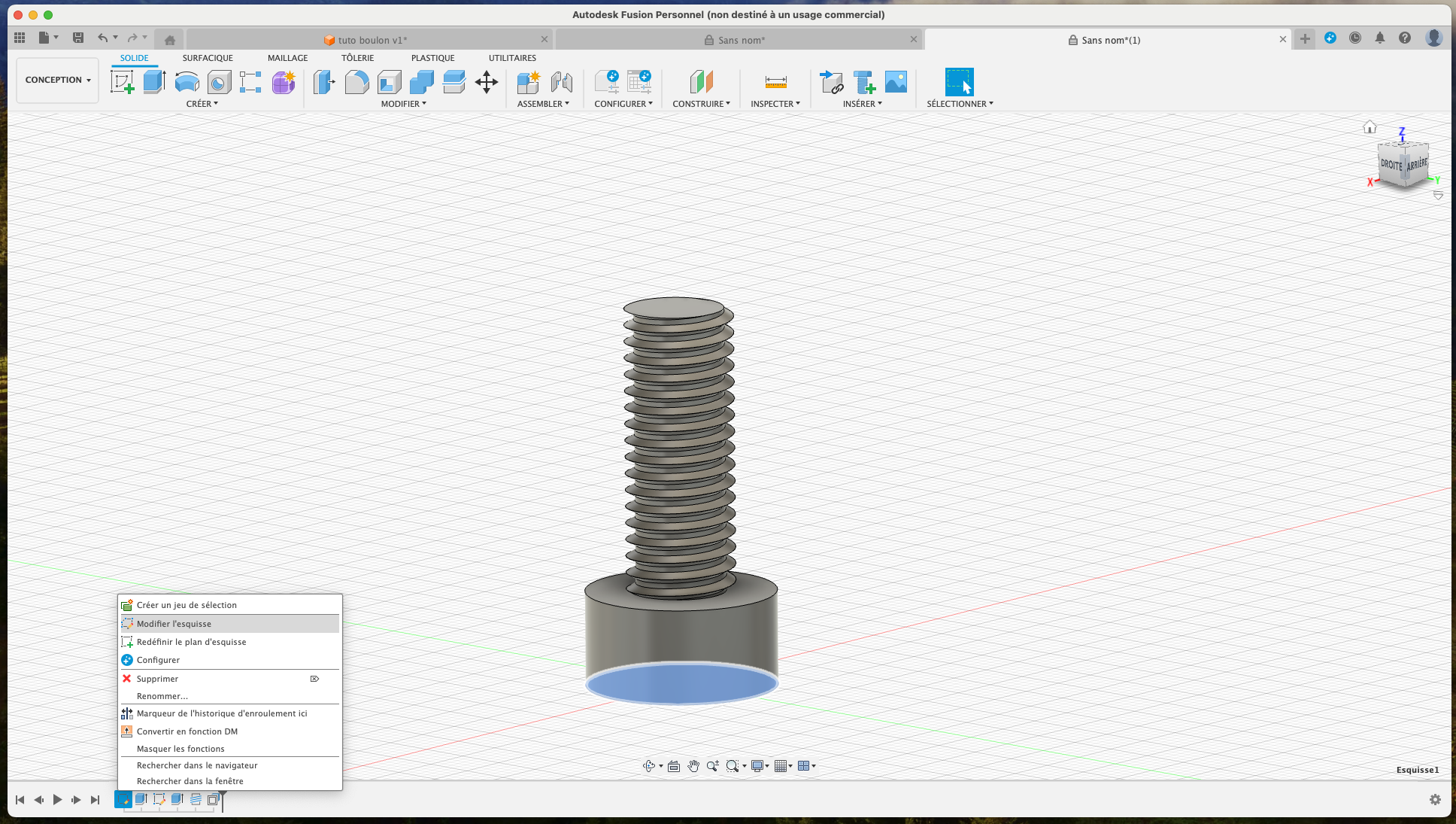Click the Configure table icon
This screenshot has height=824, width=1456.
639,81
